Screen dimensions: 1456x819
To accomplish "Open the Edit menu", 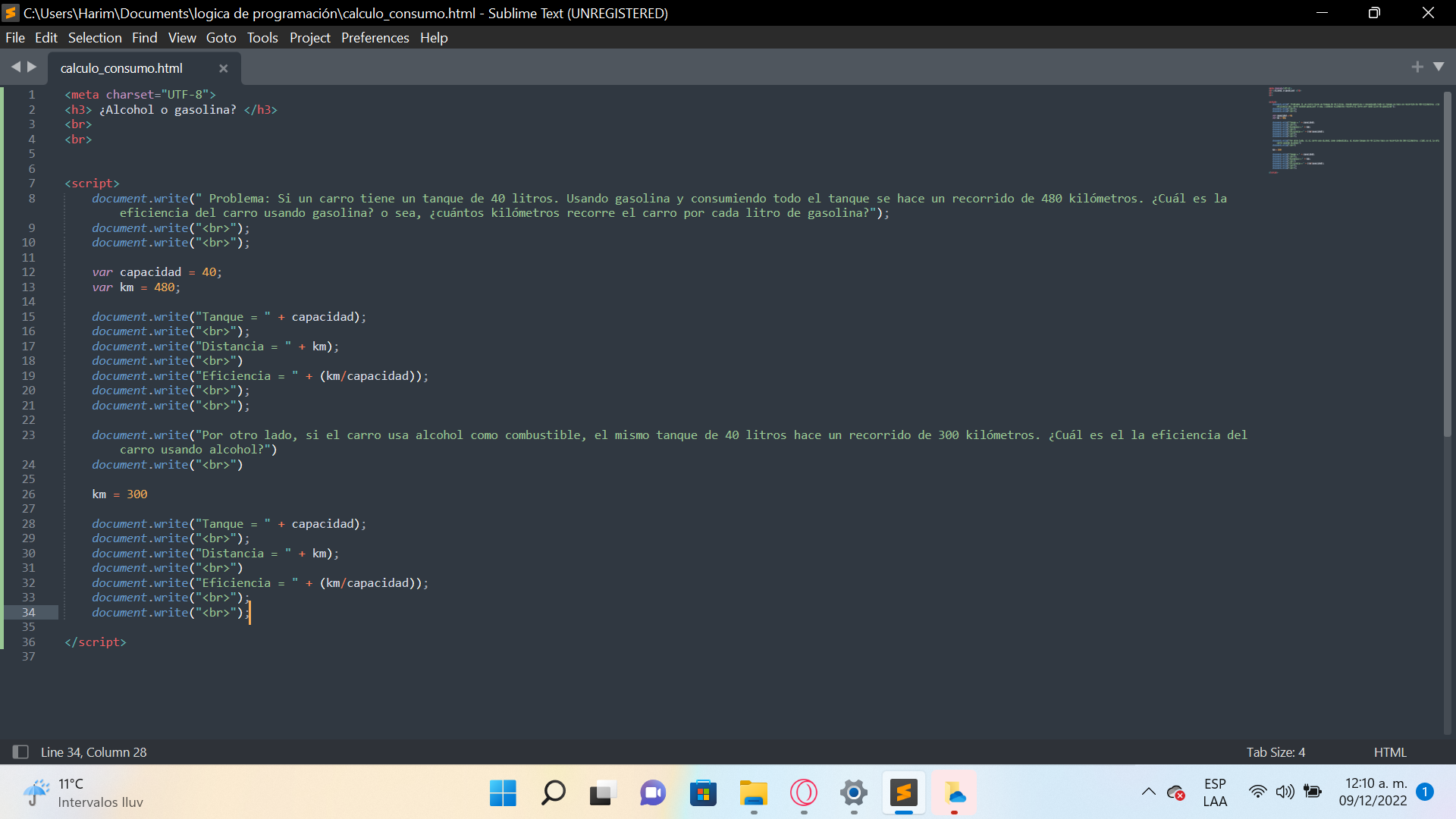I will coord(46,38).
